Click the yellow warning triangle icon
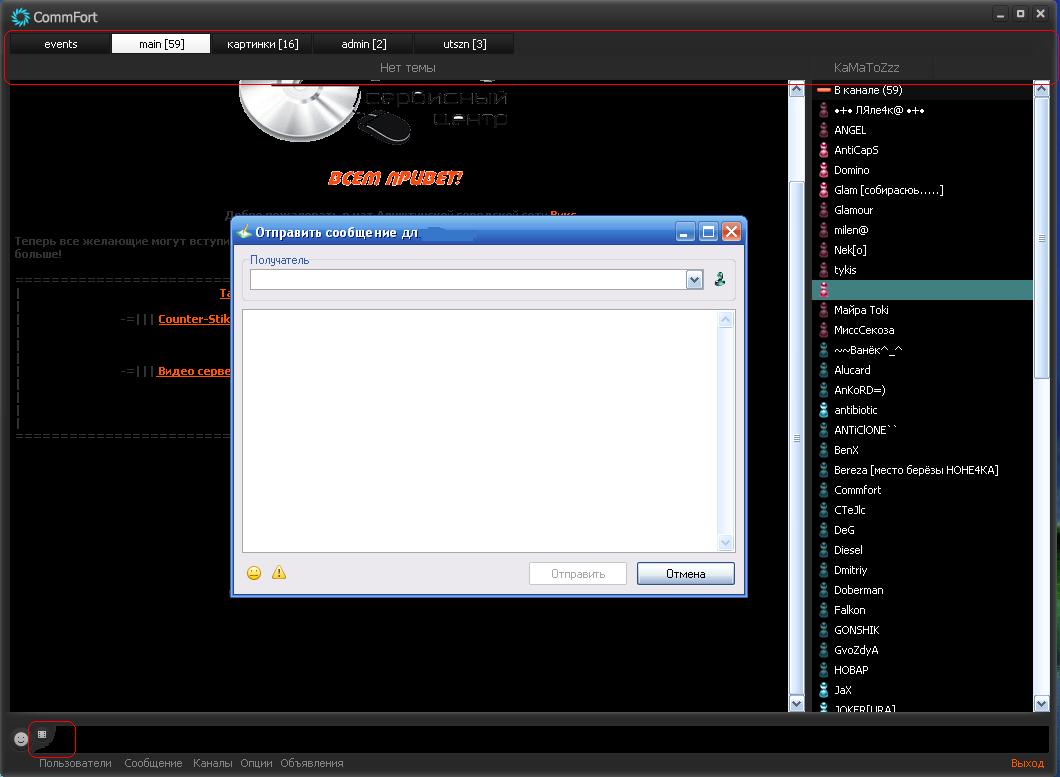1060x777 pixels. click(279, 573)
